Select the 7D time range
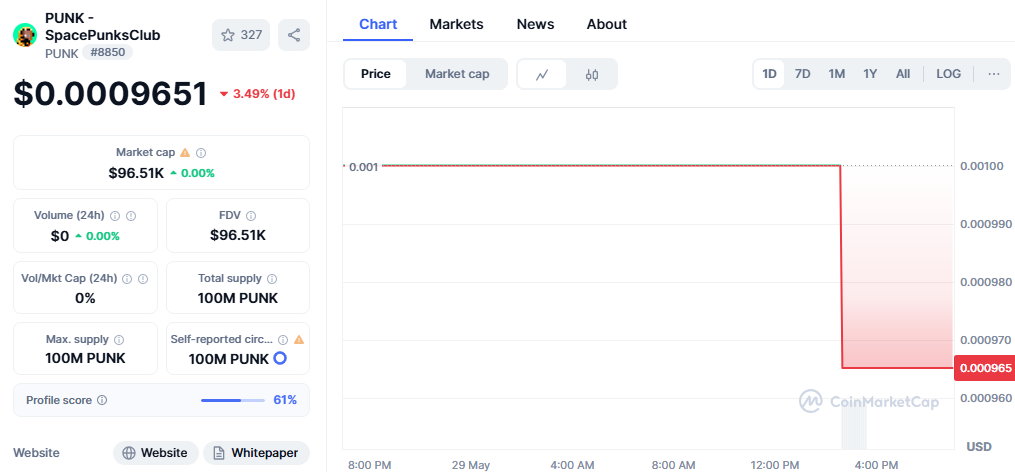This screenshot has height=472, width=1015. [802, 74]
